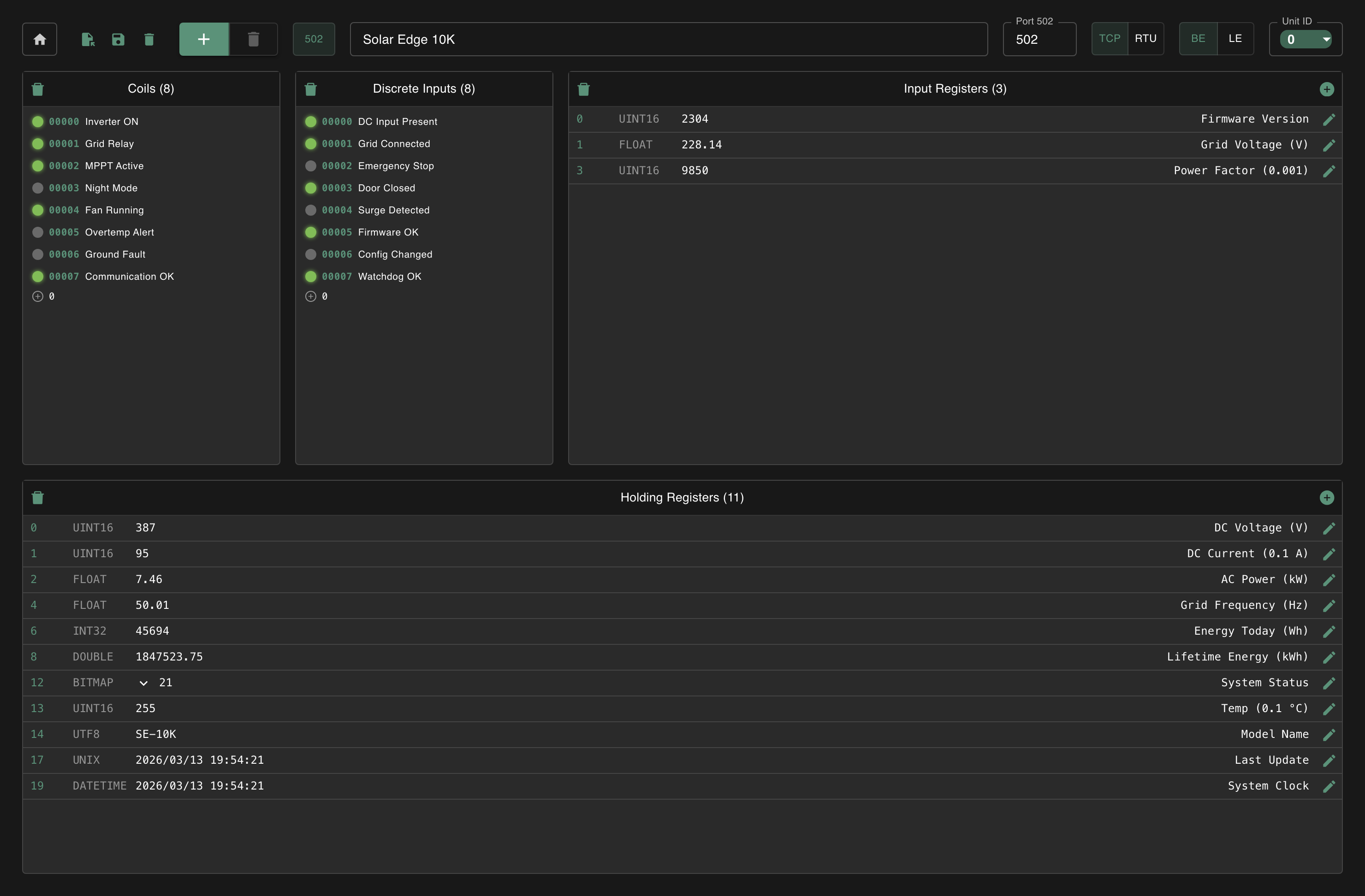Add a new coil with the plus circle
The height and width of the screenshot is (896, 1365).
click(38, 296)
